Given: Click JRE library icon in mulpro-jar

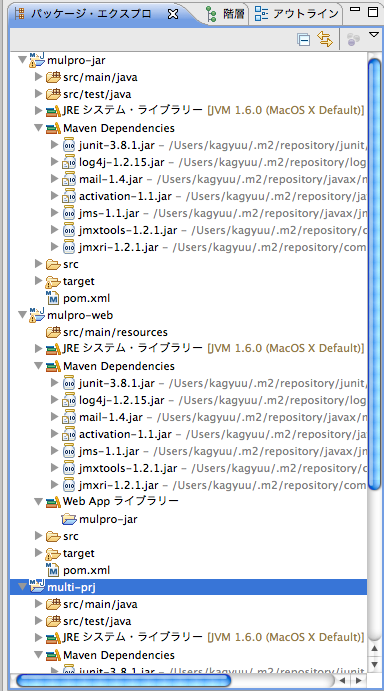Looking at the screenshot, I should [x=53, y=111].
